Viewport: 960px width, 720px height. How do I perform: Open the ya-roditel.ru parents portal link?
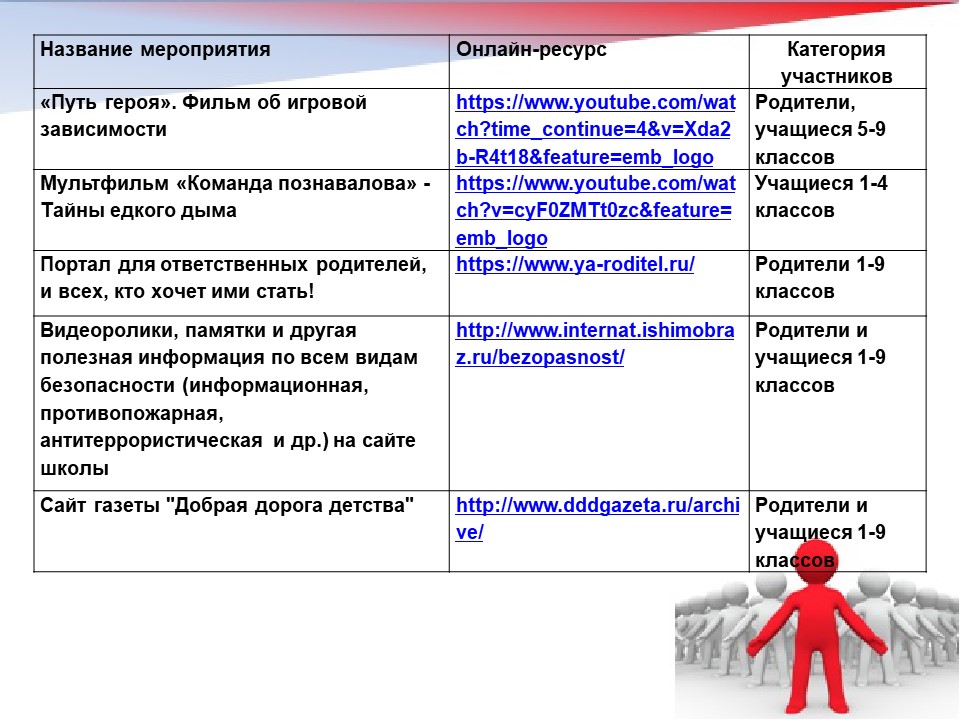point(575,264)
